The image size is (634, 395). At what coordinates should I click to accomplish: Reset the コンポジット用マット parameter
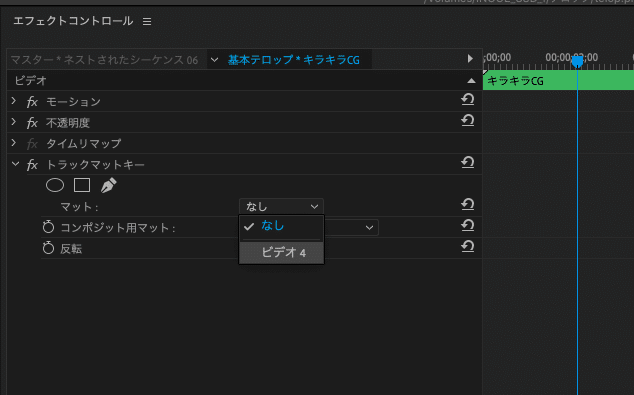(x=467, y=226)
